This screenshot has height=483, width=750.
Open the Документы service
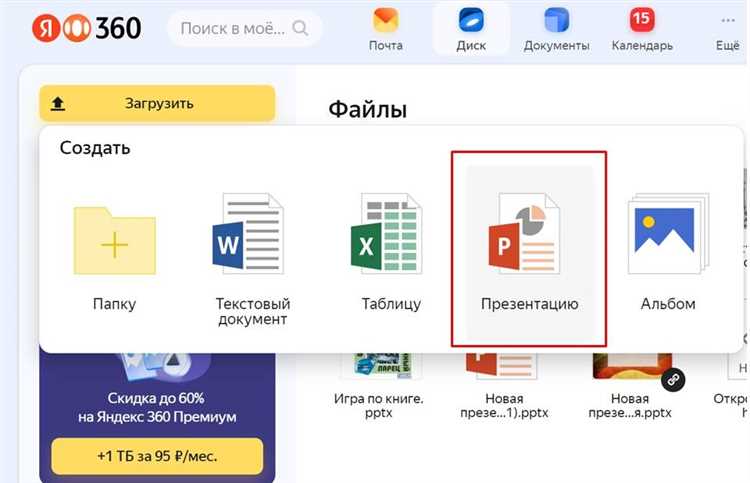click(x=556, y=30)
